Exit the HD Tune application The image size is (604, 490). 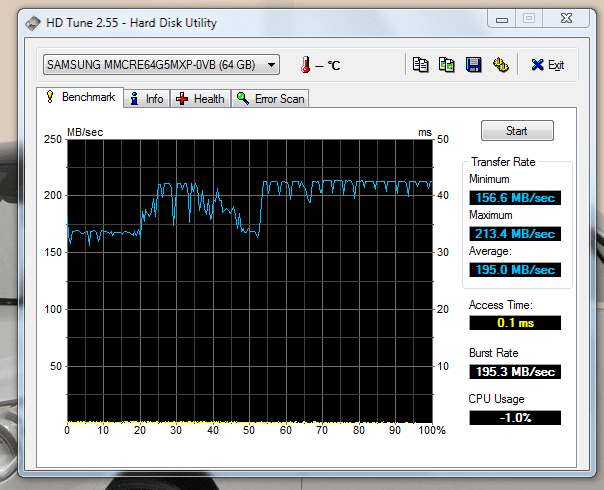pos(547,65)
